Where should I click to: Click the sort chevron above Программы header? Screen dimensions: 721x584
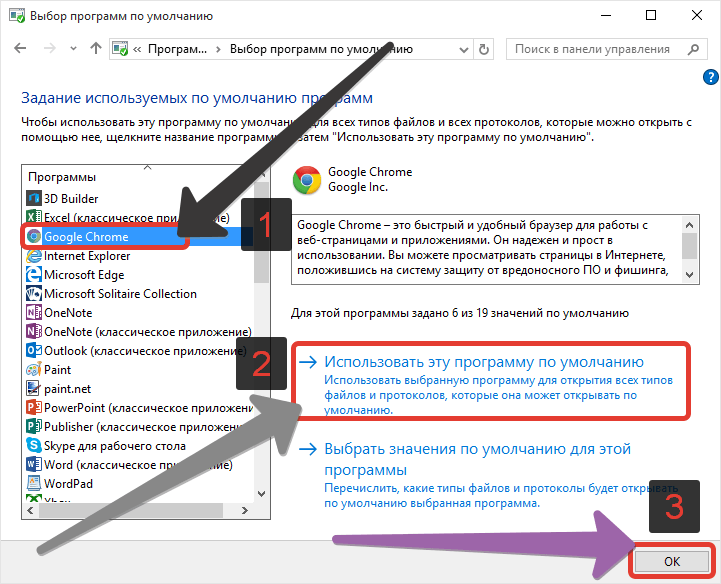[x=147, y=168]
